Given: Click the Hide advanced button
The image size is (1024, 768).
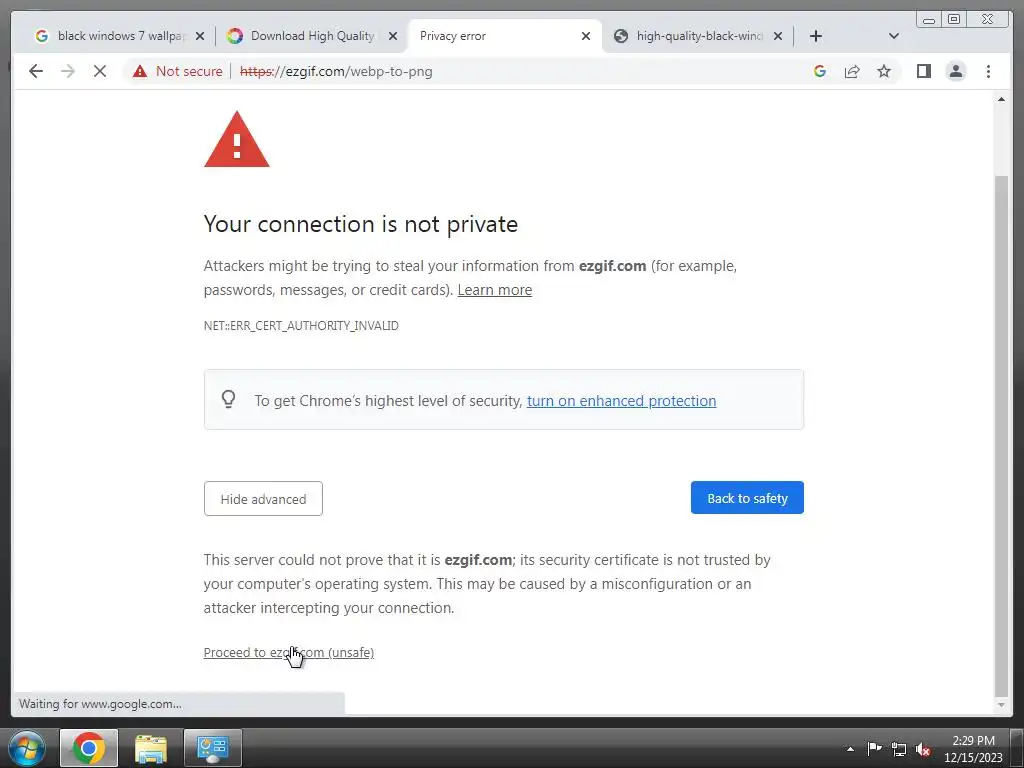Looking at the screenshot, I should [263, 499].
